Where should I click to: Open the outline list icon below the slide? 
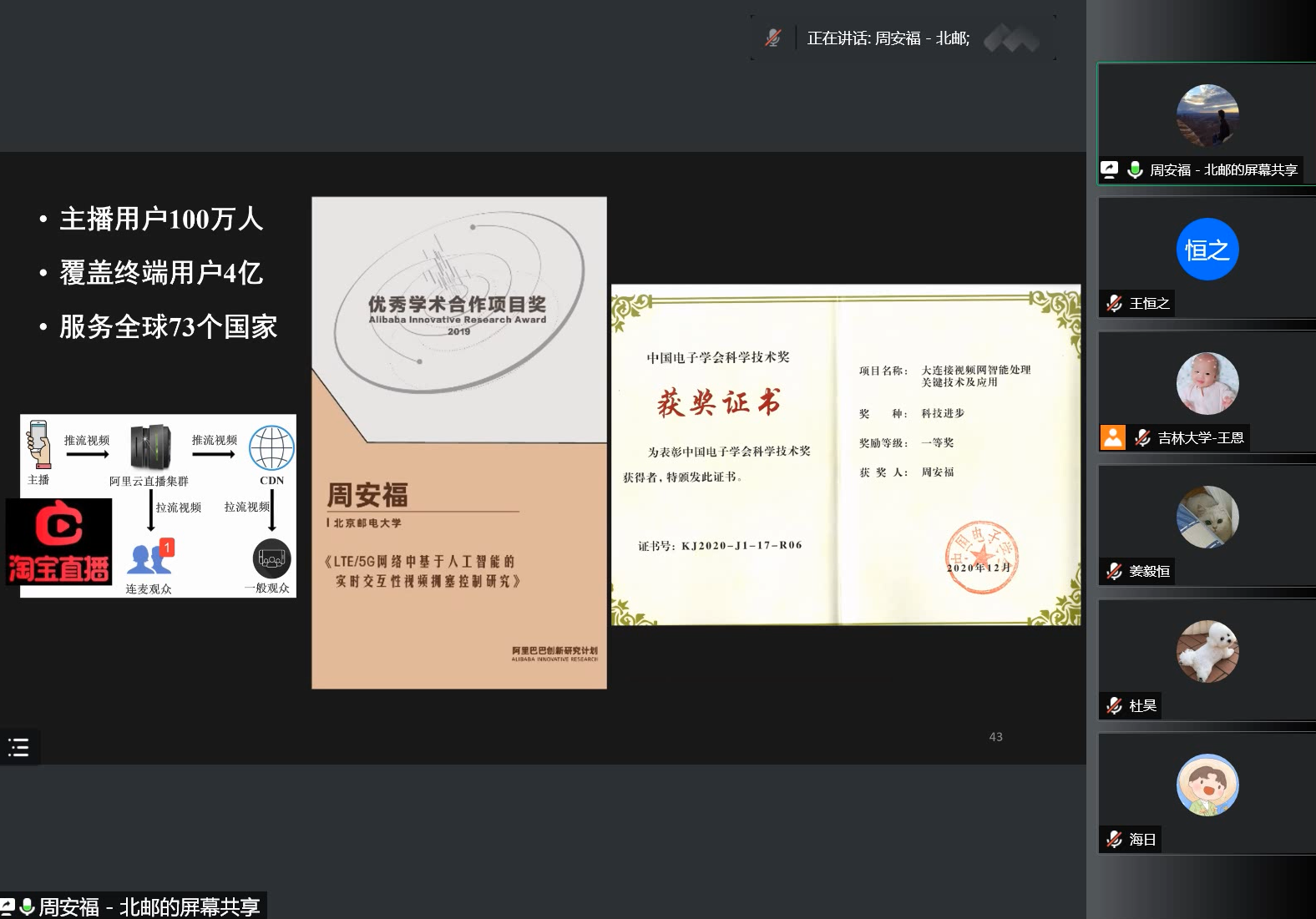point(18,747)
